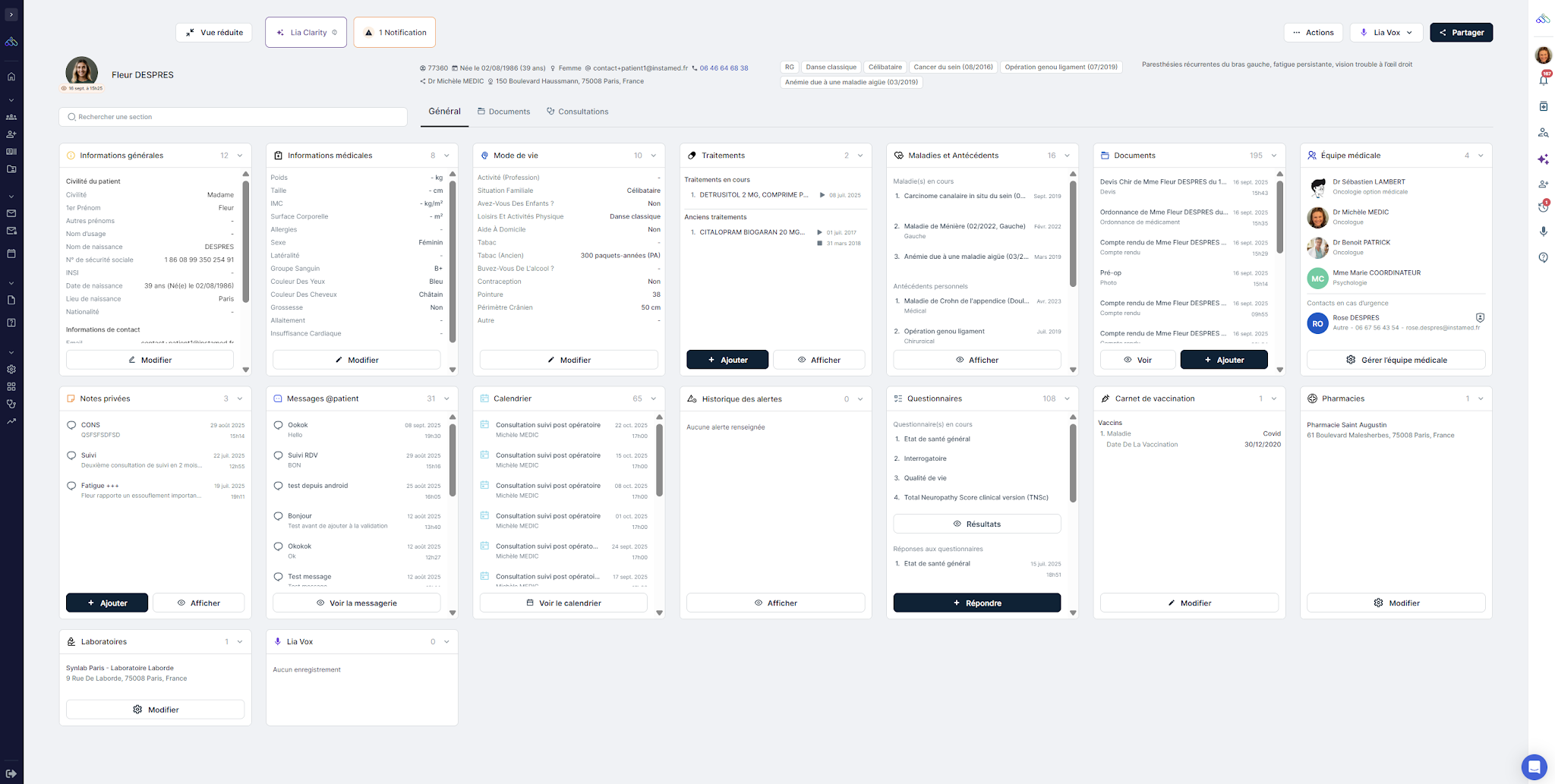Click the phone number 06 46 64 68 38
The width and height of the screenshot is (1555, 784).
point(724,68)
